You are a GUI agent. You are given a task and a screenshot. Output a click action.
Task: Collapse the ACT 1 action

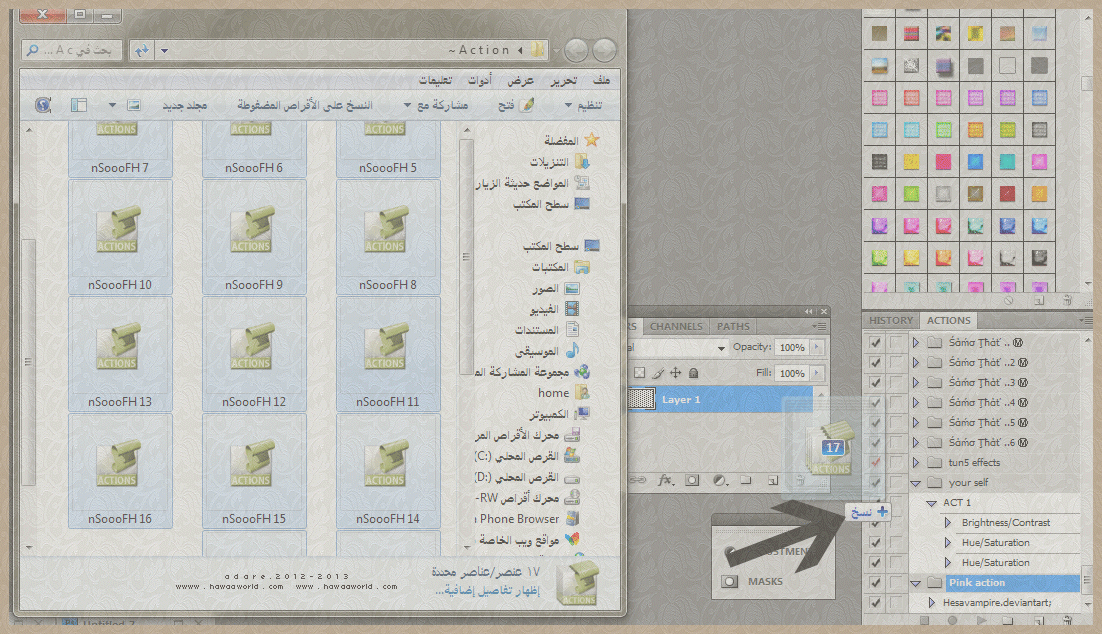(x=932, y=502)
